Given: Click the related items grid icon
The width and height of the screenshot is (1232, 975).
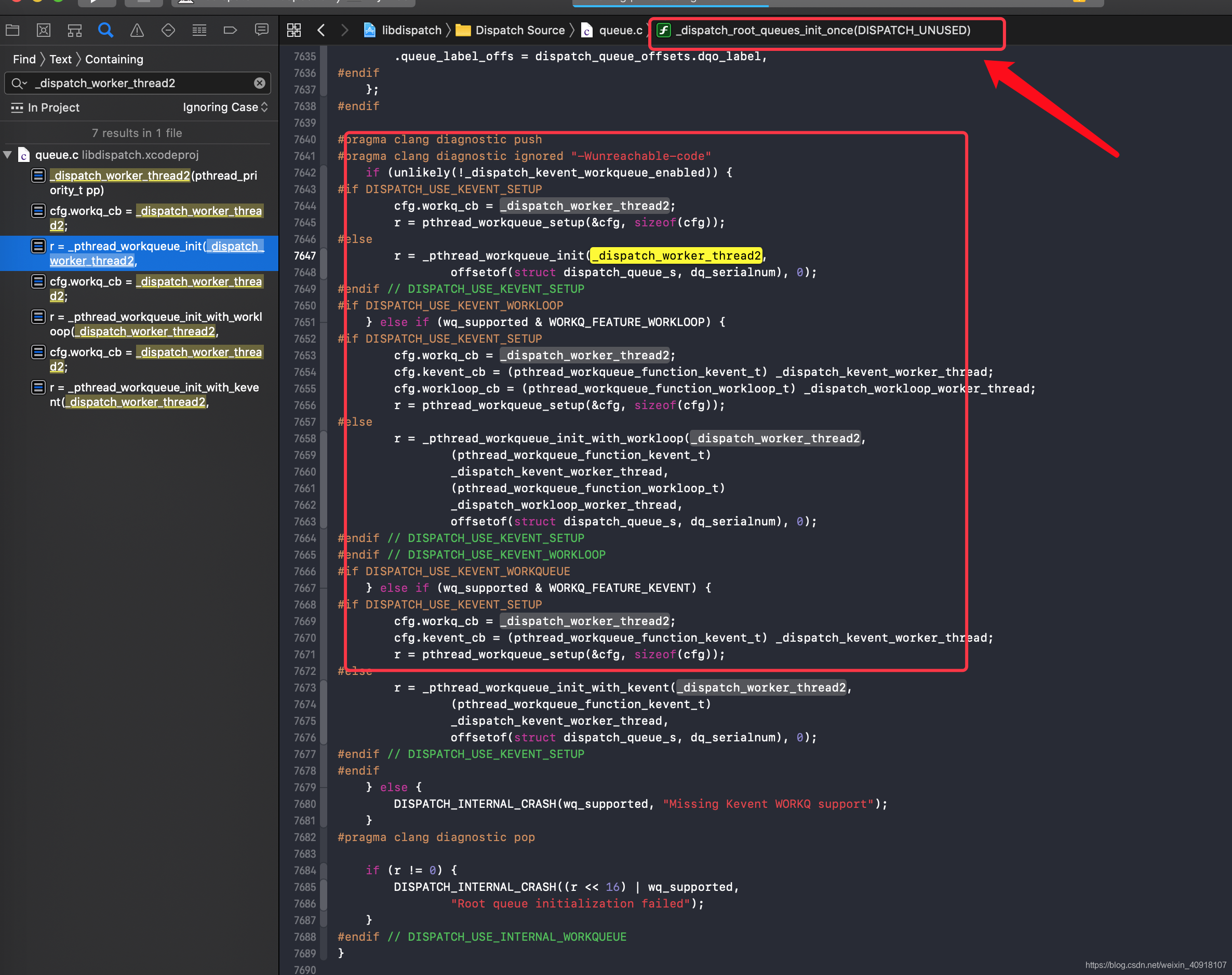Looking at the screenshot, I should tap(293, 30).
